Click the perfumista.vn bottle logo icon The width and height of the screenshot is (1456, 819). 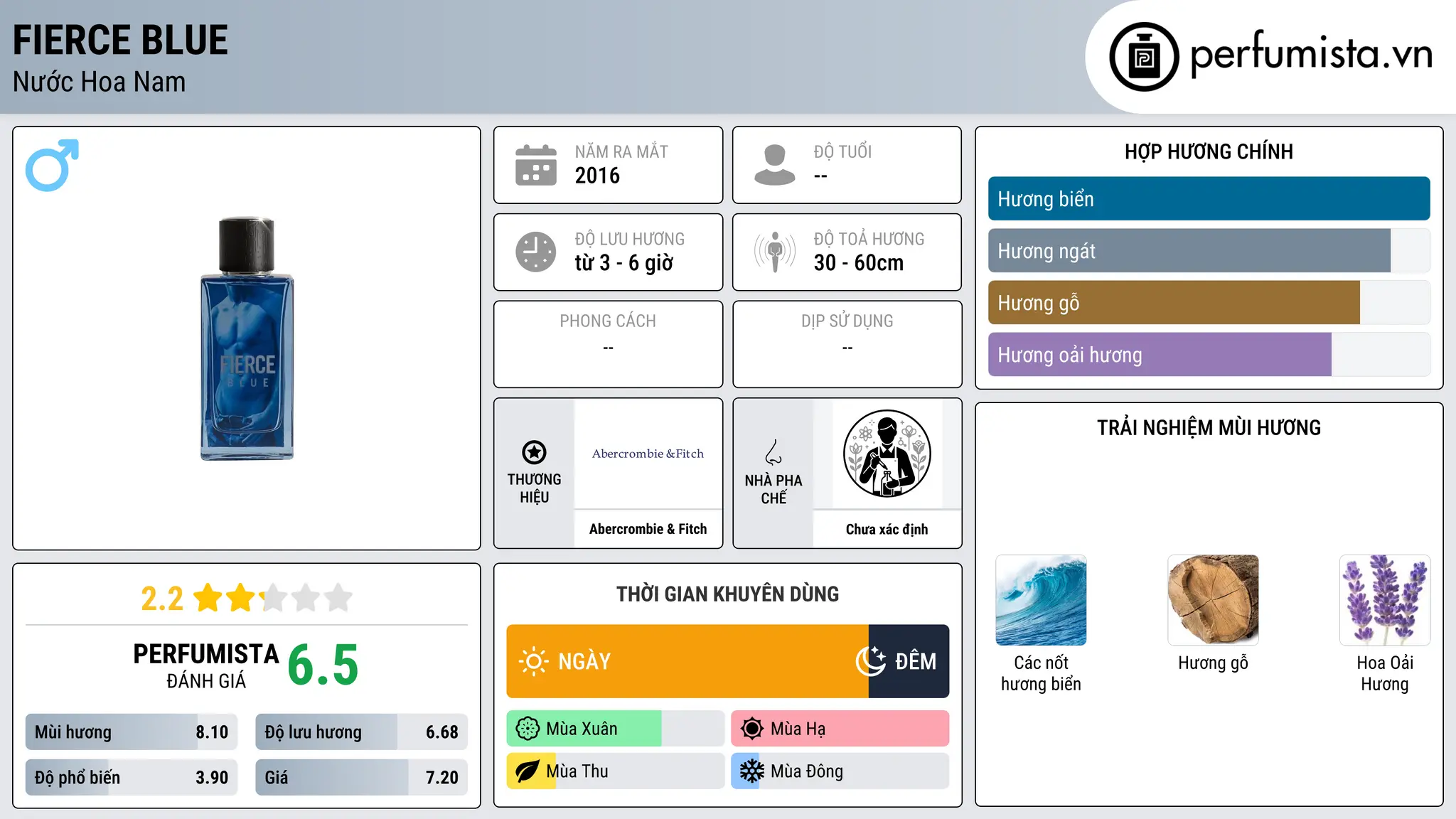click(1144, 57)
